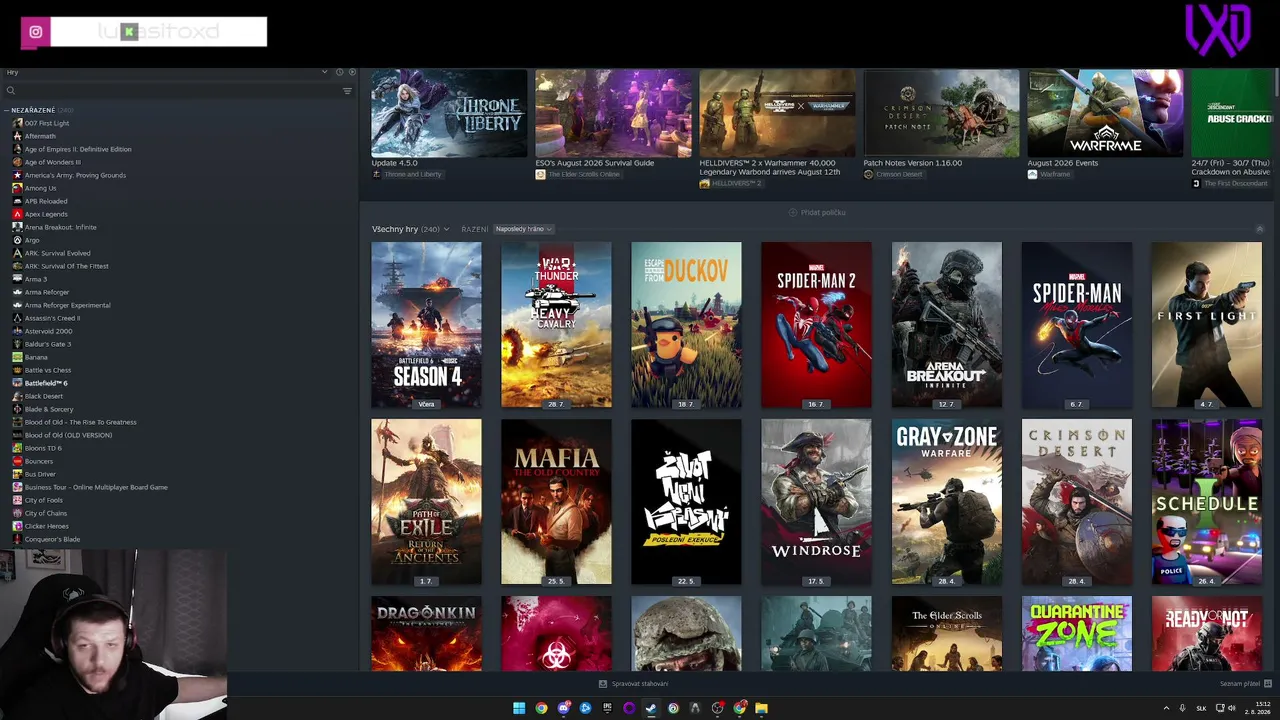Open the recent activity clock icon in the library sidebar
Viewport: 1280px width, 720px height.
tap(340, 72)
